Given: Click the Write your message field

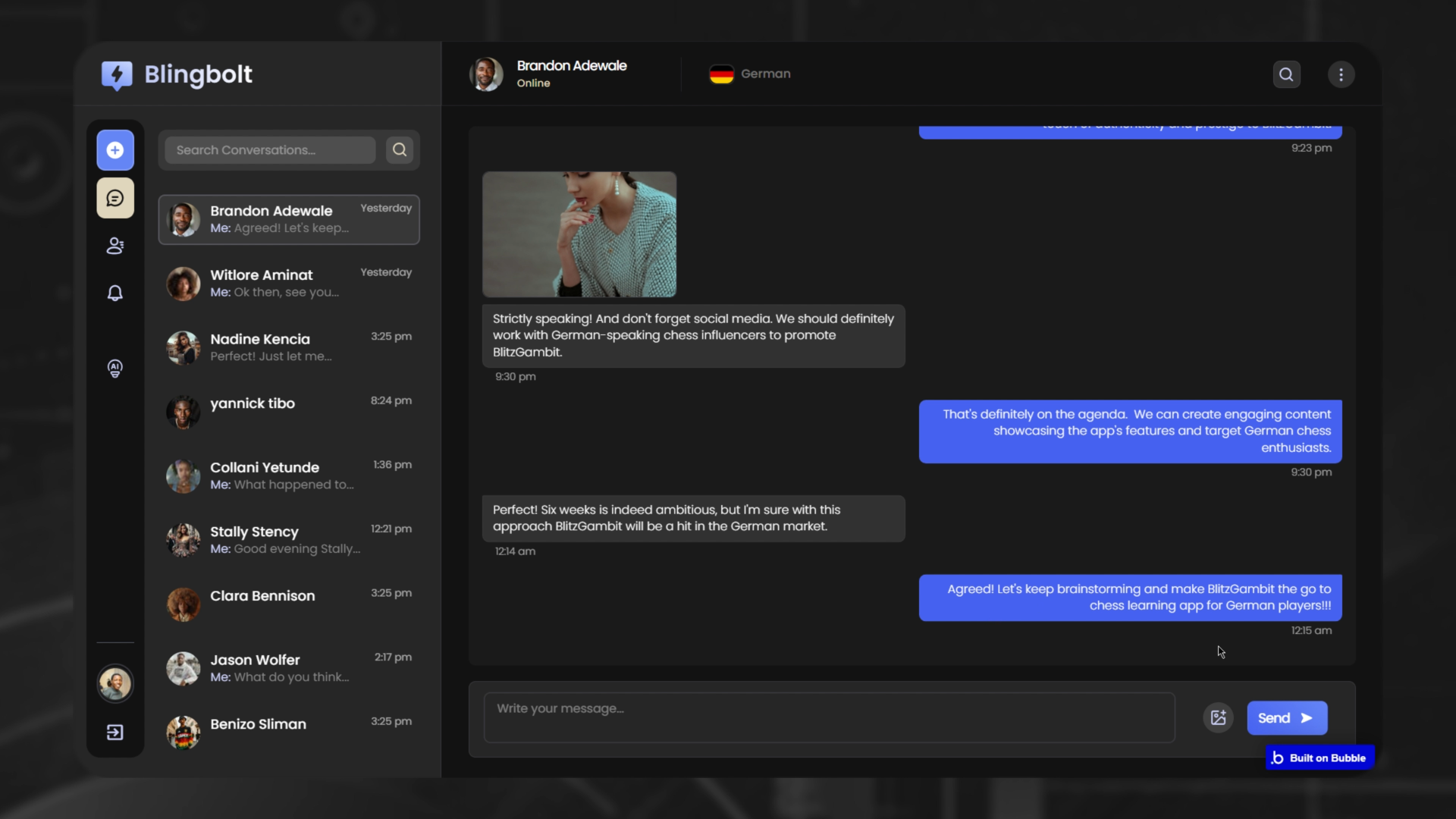Looking at the screenshot, I should click(x=829, y=717).
